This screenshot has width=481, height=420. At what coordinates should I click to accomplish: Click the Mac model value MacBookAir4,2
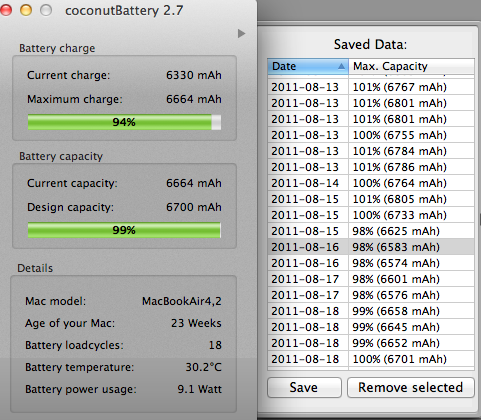point(182,301)
